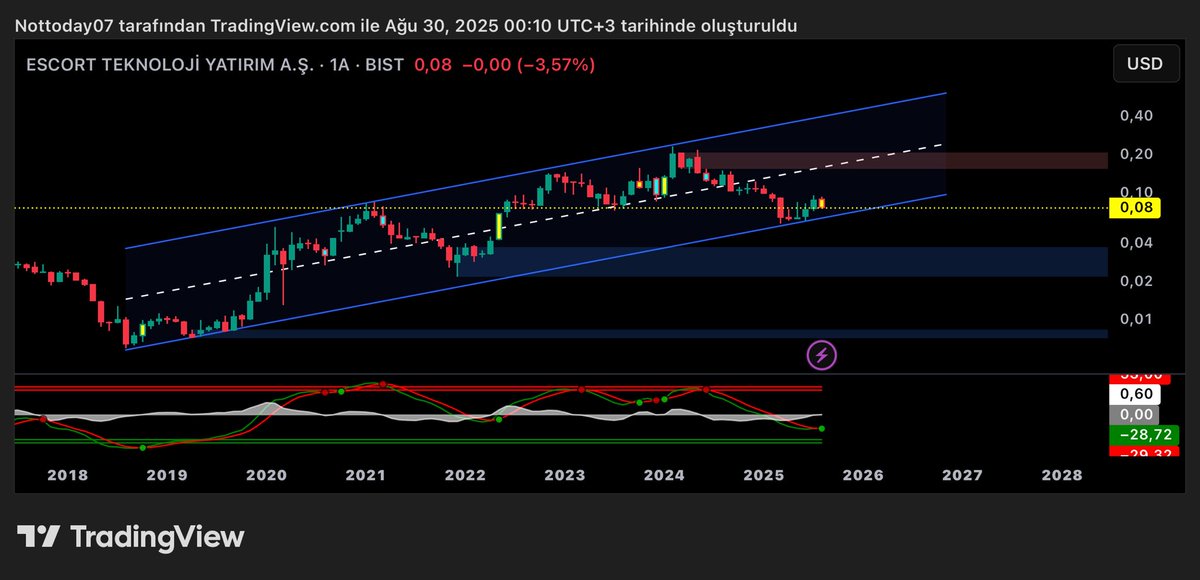Click the green −28,72 indicator value label

click(1145, 435)
